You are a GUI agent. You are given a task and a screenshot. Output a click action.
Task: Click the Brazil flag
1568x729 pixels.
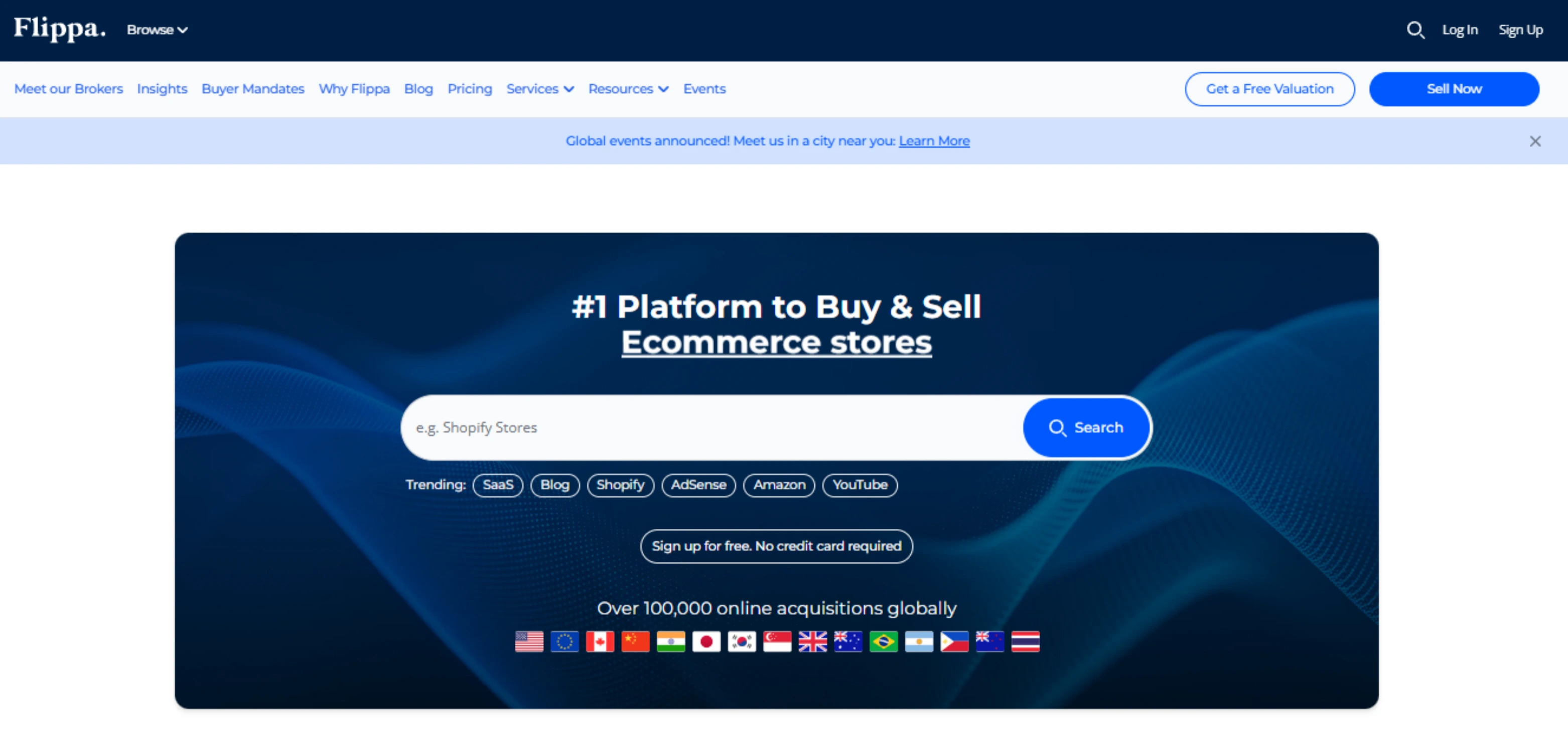click(x=883, y=641)
